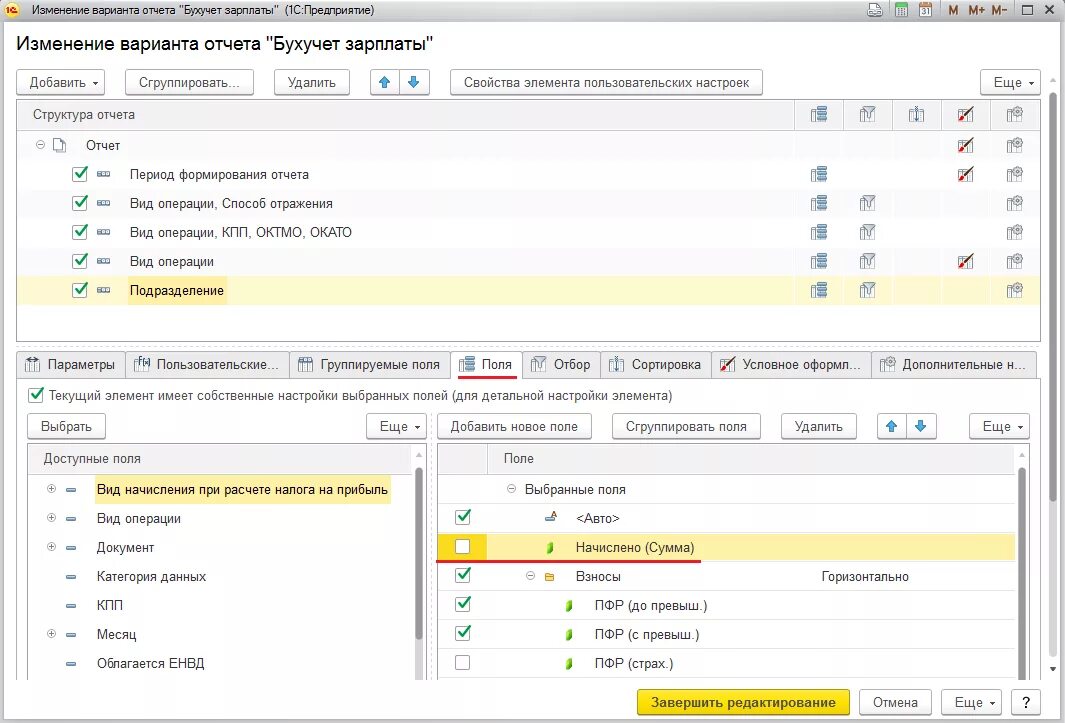Click the Сгруппировать... button

tap(189, 82)
